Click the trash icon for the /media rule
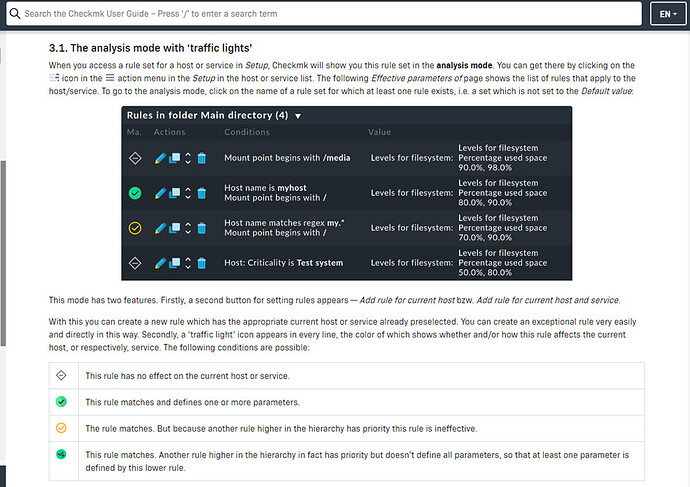The image size is (690, 487). pos(201,158)
